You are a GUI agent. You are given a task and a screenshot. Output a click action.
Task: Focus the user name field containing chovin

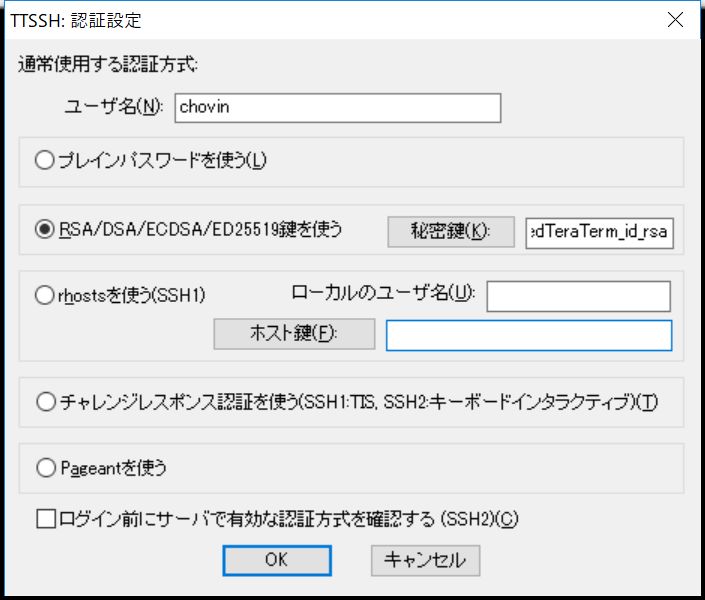click(x=338, y=108)
